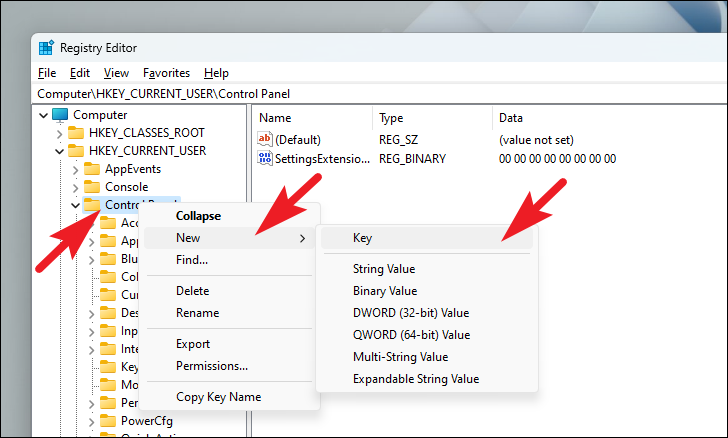The height and width of the screenshot is (438, 728).
Task: Click the (Default) string value icon
Action: click(x=265, y=139)
